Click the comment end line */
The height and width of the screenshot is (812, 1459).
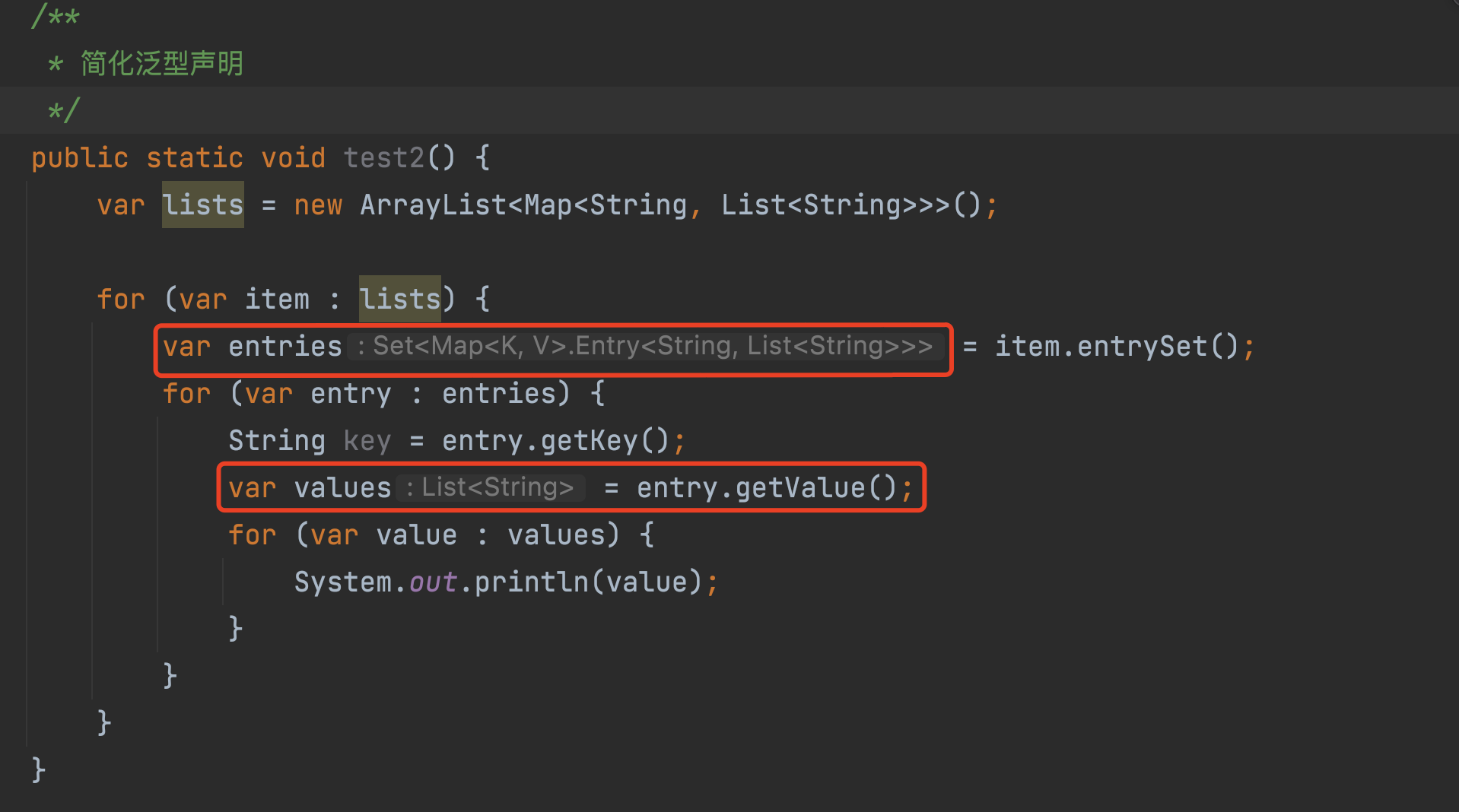tap(63, 111)
